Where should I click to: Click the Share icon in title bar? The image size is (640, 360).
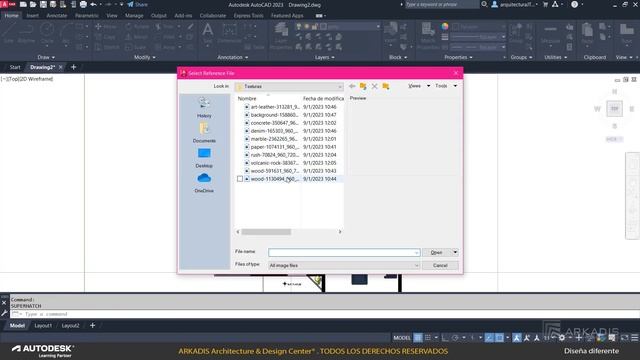(138, 4)
